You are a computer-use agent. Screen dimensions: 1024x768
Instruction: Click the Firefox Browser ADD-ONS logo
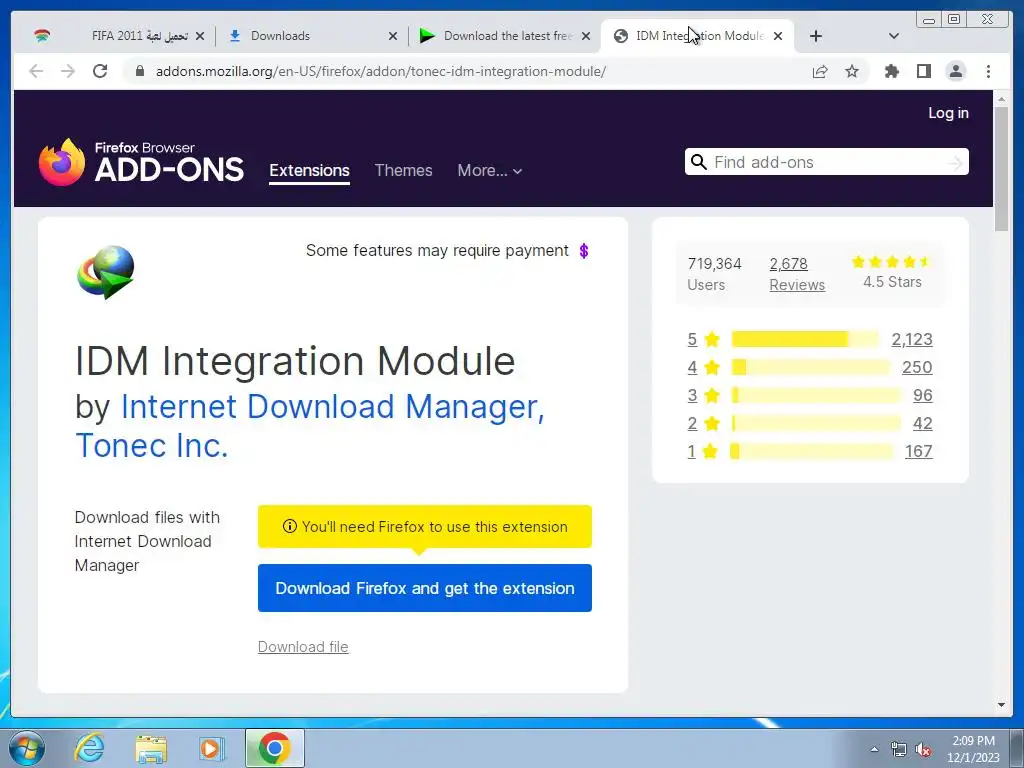pyautogui.click(x=141, y=162)
